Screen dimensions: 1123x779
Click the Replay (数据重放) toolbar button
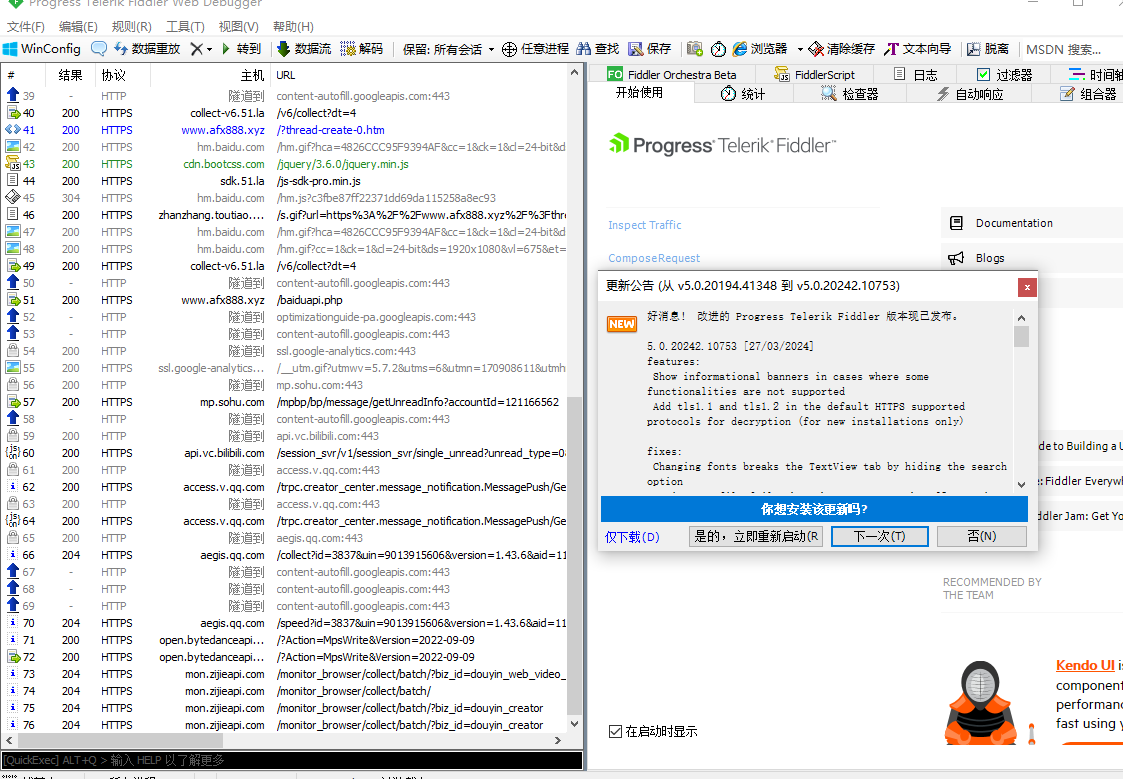point(147,48)
